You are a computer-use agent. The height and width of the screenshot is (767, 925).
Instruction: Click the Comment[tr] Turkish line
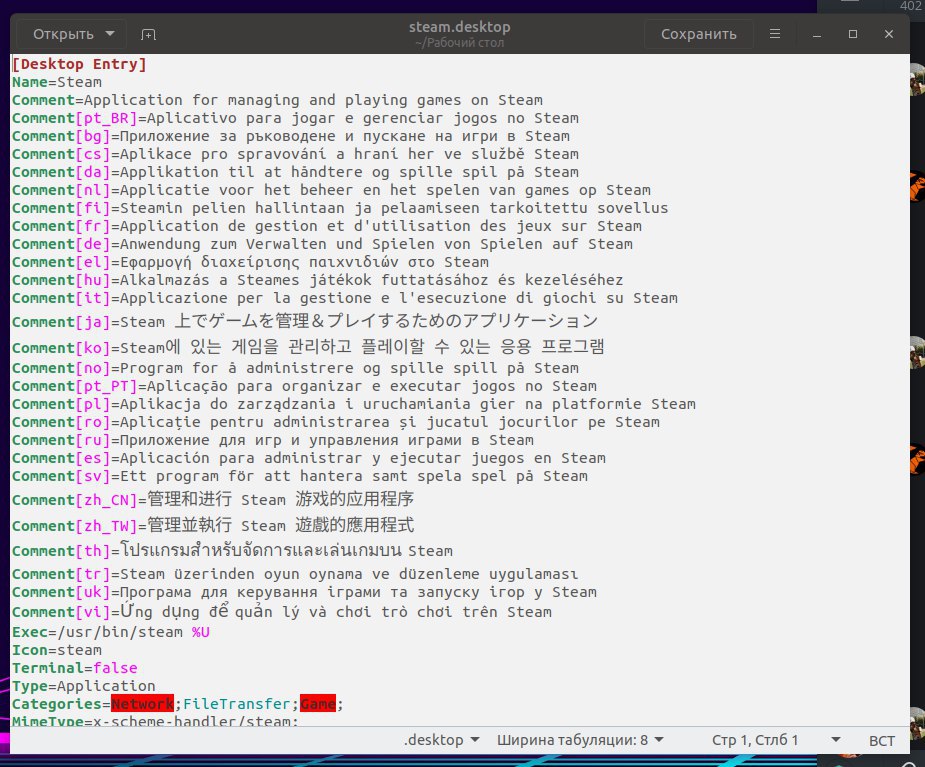(x=295, y=574)
